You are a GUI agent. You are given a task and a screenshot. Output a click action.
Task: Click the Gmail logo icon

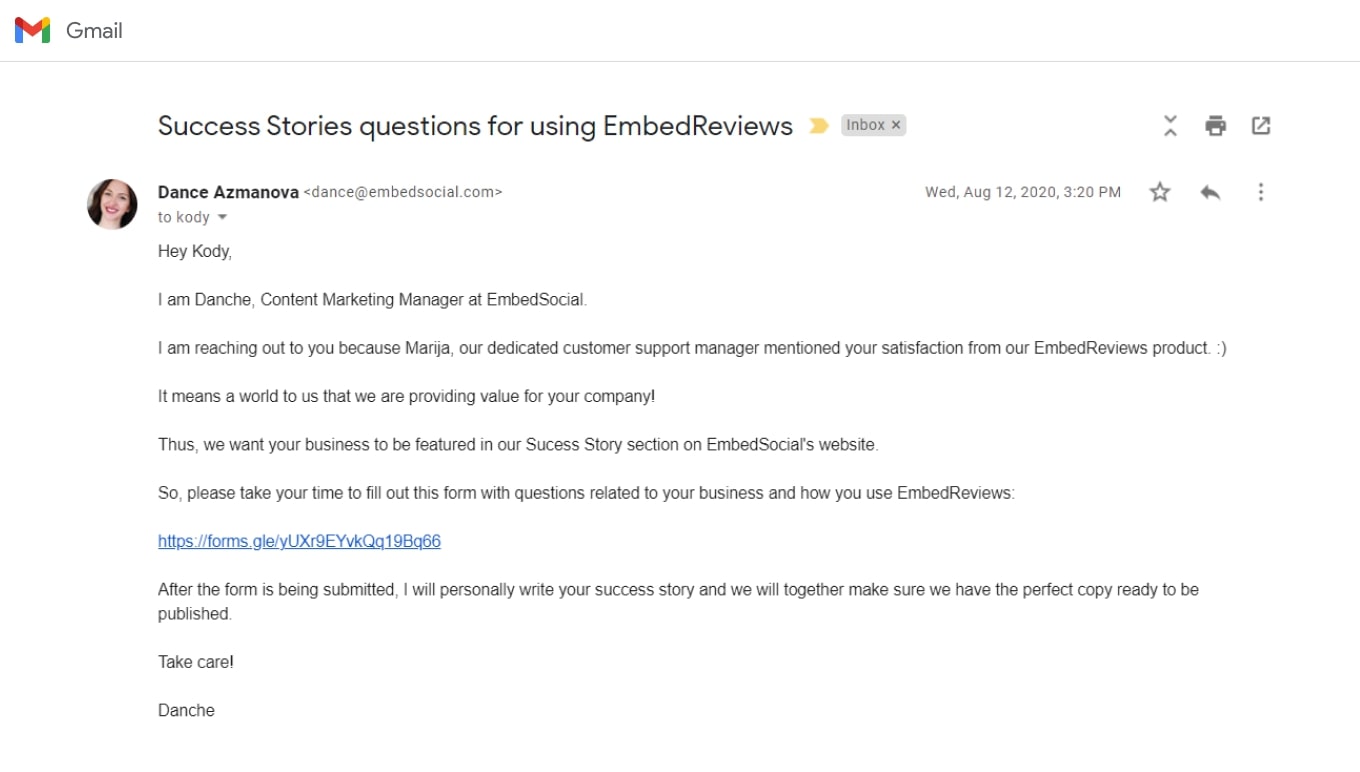coord(32,31)
